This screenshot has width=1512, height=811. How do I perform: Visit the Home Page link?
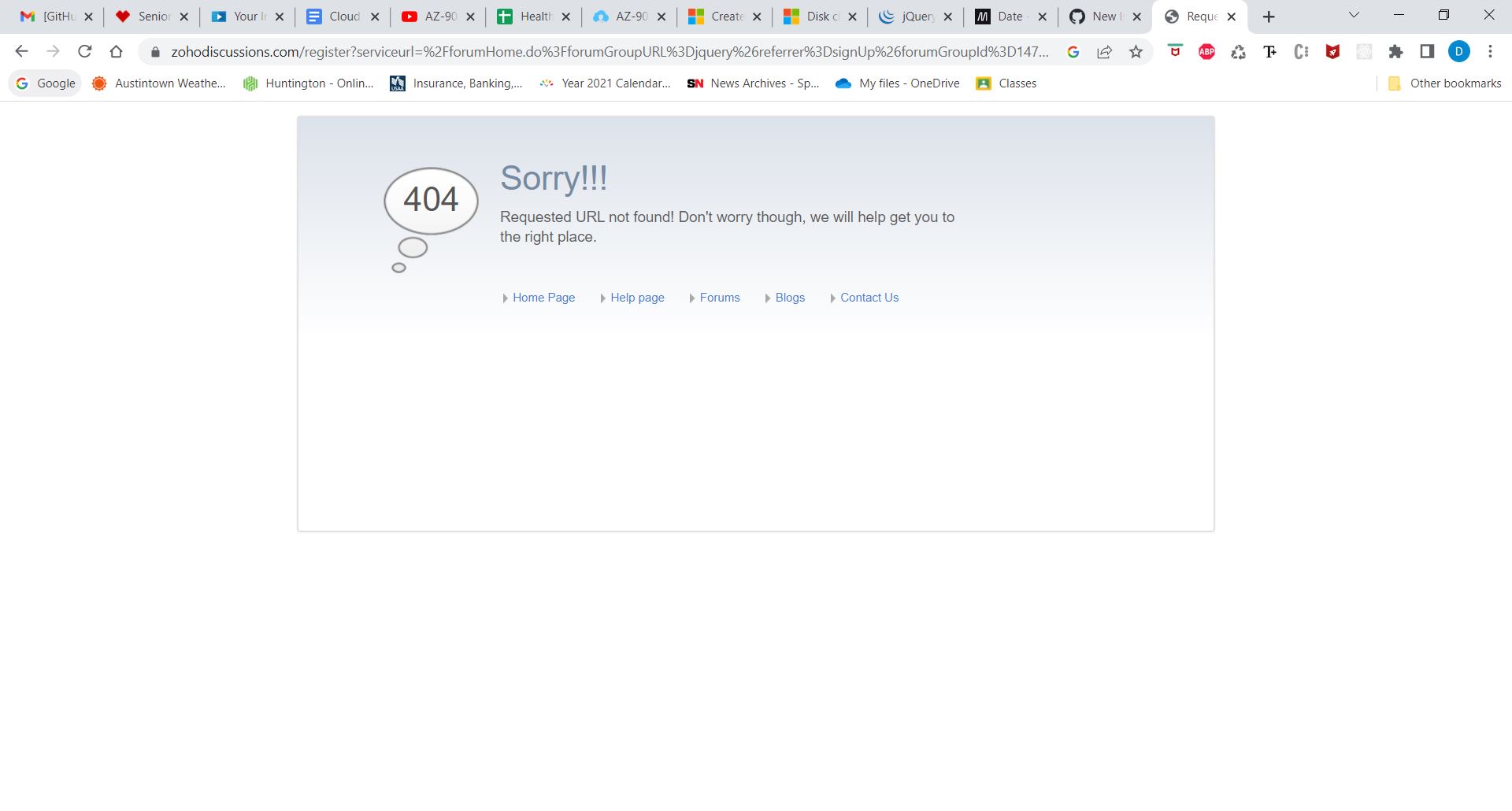pos(543,298)
